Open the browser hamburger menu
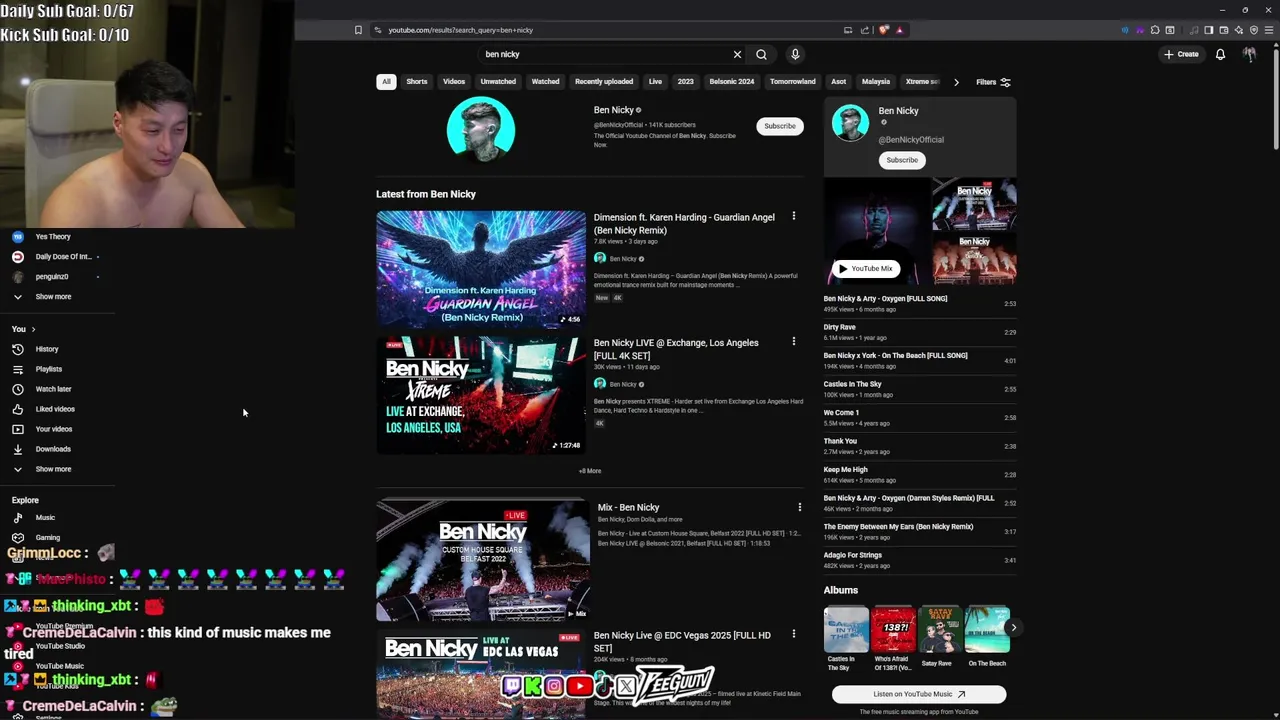1280x720 pixels. click(x=1268, y=30)
